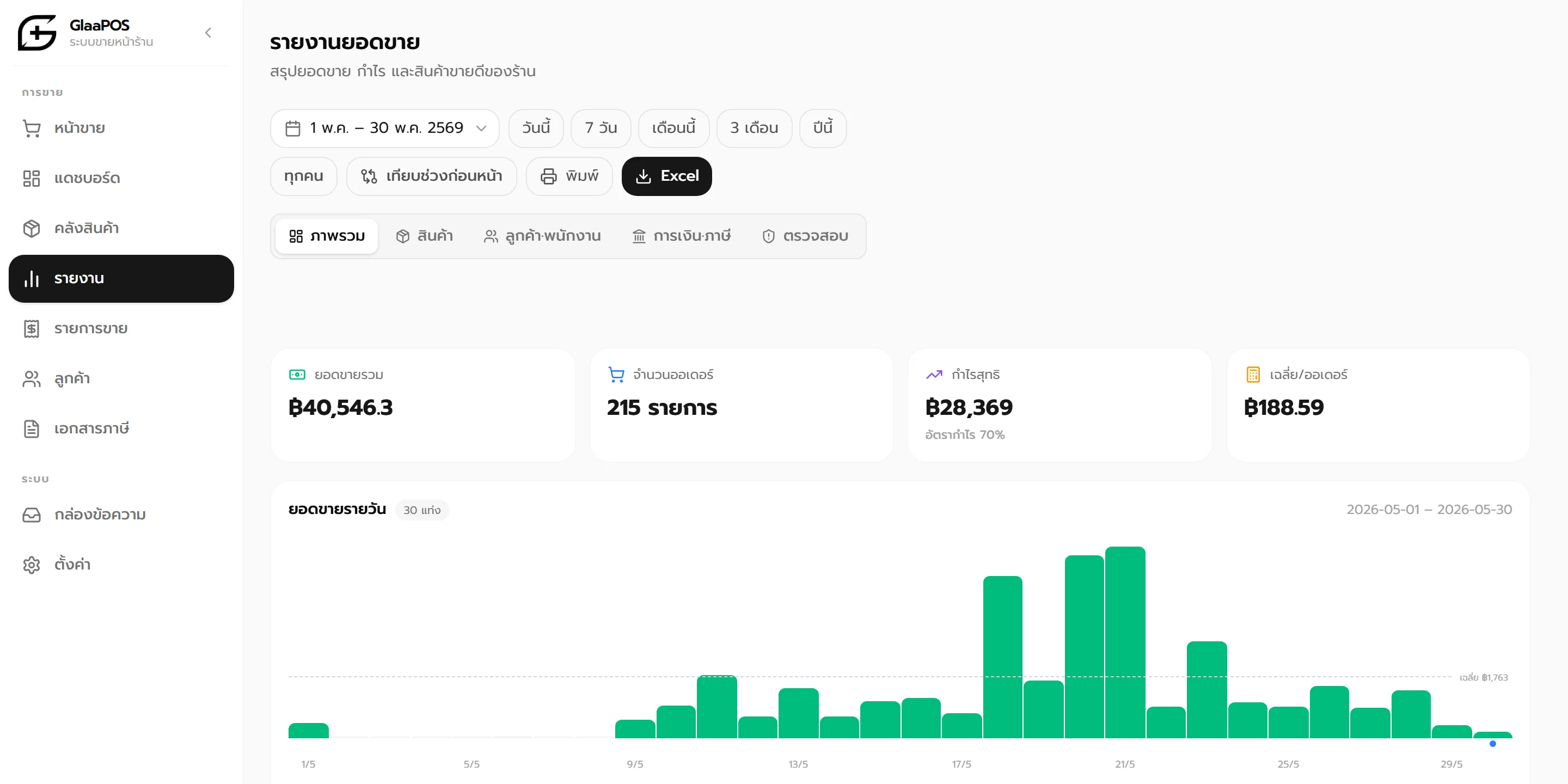Open คลังสินค้า box icon

click(32, 228)
